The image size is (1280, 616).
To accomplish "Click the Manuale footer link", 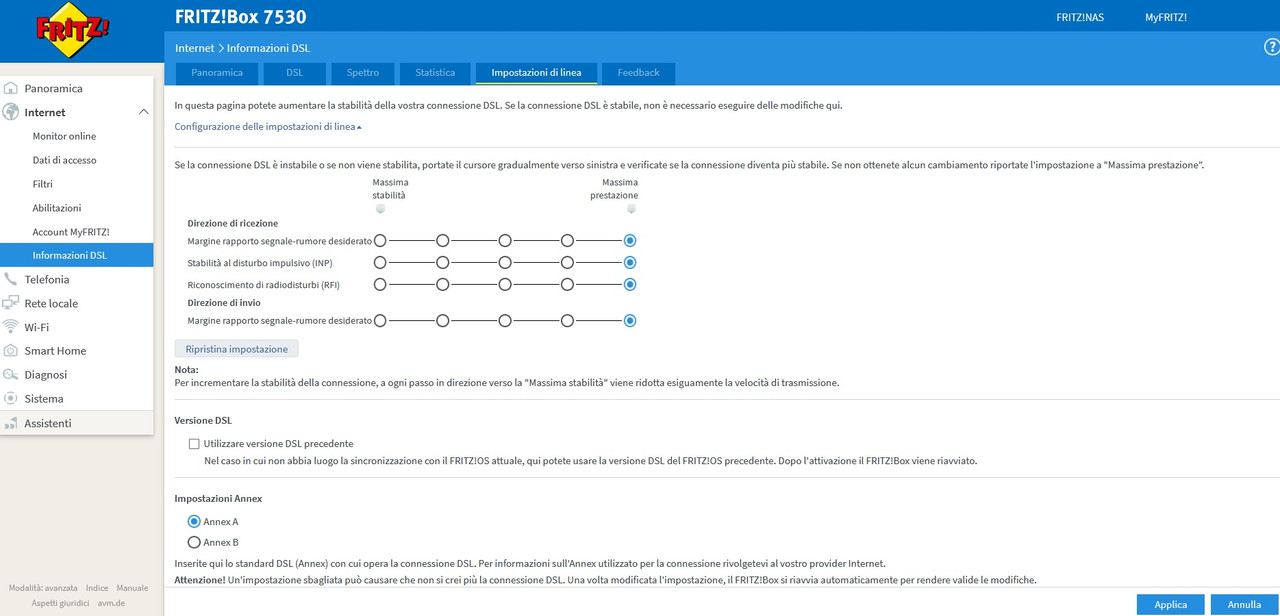I will tap(132, 588).
